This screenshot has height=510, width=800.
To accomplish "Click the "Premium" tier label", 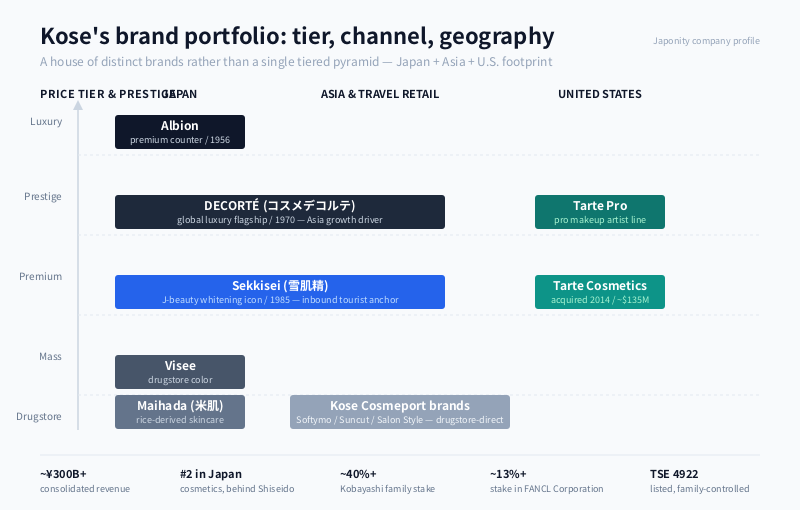I will point(41,276).
